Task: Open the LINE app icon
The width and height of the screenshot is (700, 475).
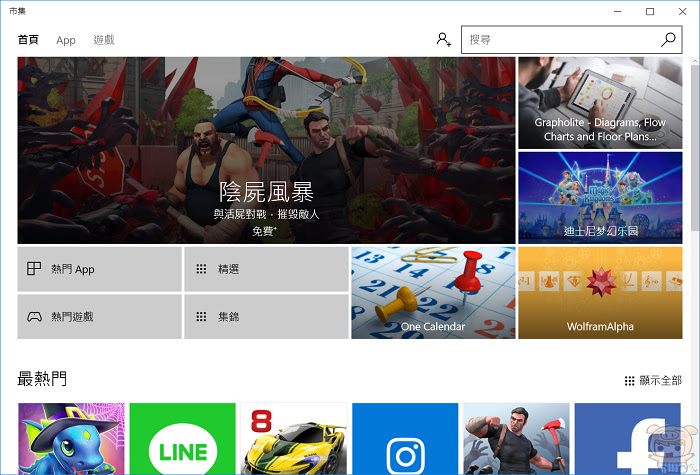Action: tap(183, 438)
